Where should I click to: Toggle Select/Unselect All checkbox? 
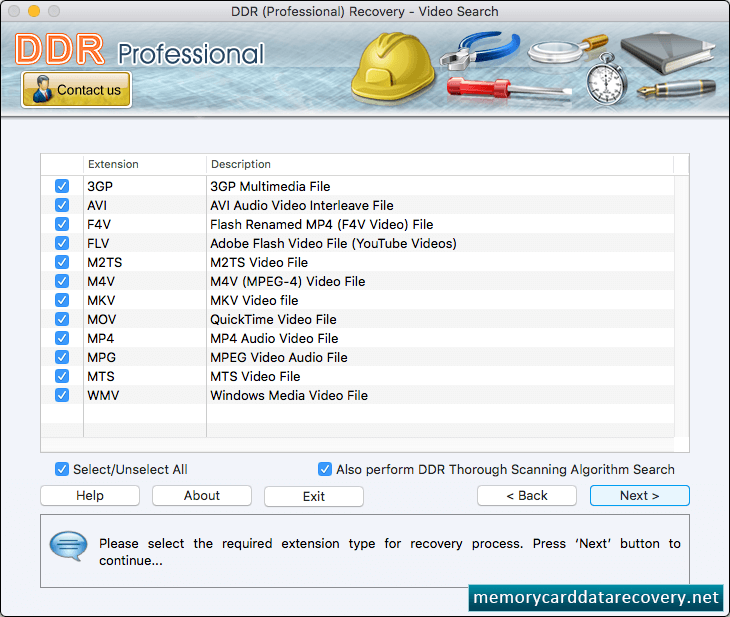[62, 469]
